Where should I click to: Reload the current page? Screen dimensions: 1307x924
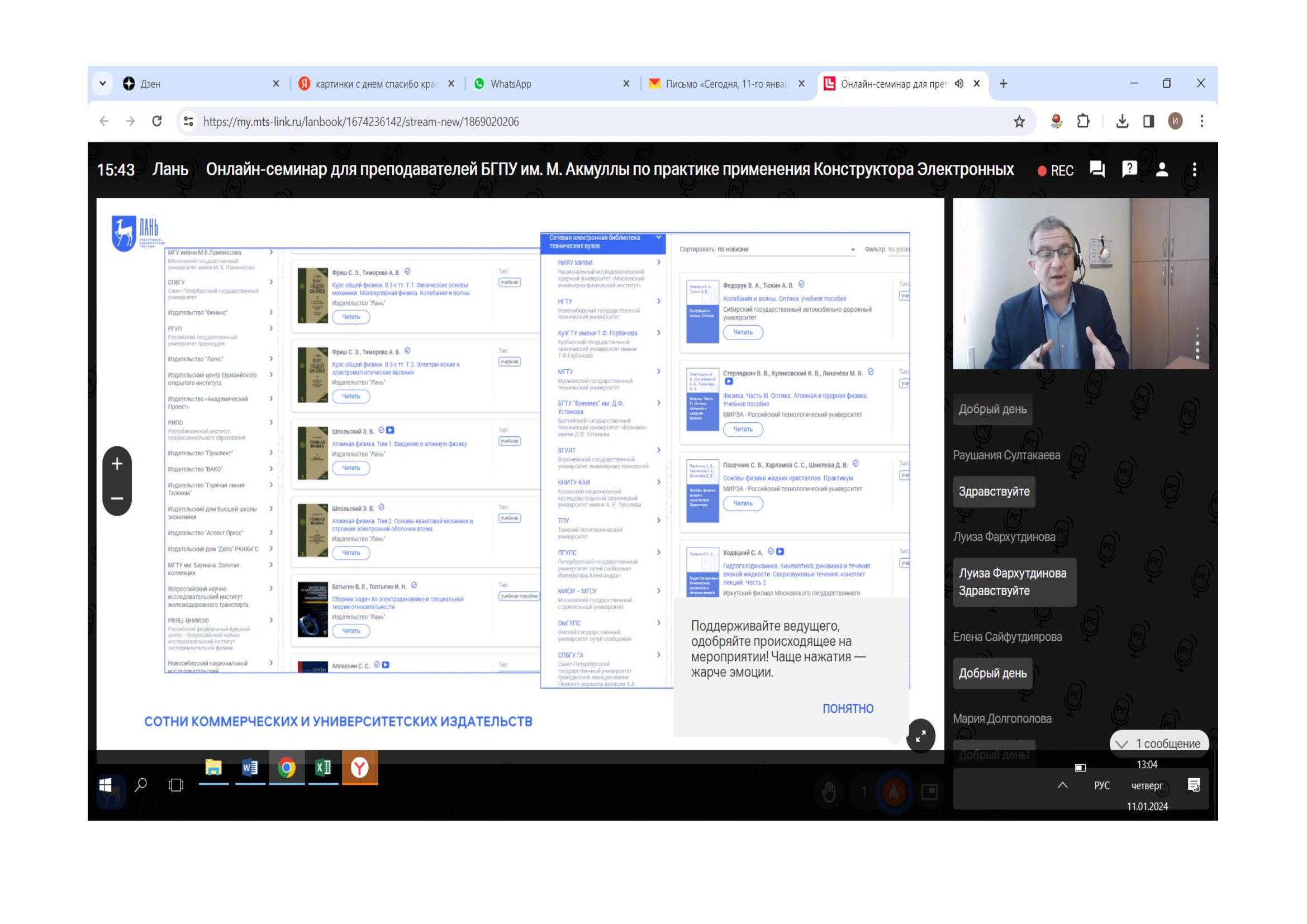coord(157,121)
